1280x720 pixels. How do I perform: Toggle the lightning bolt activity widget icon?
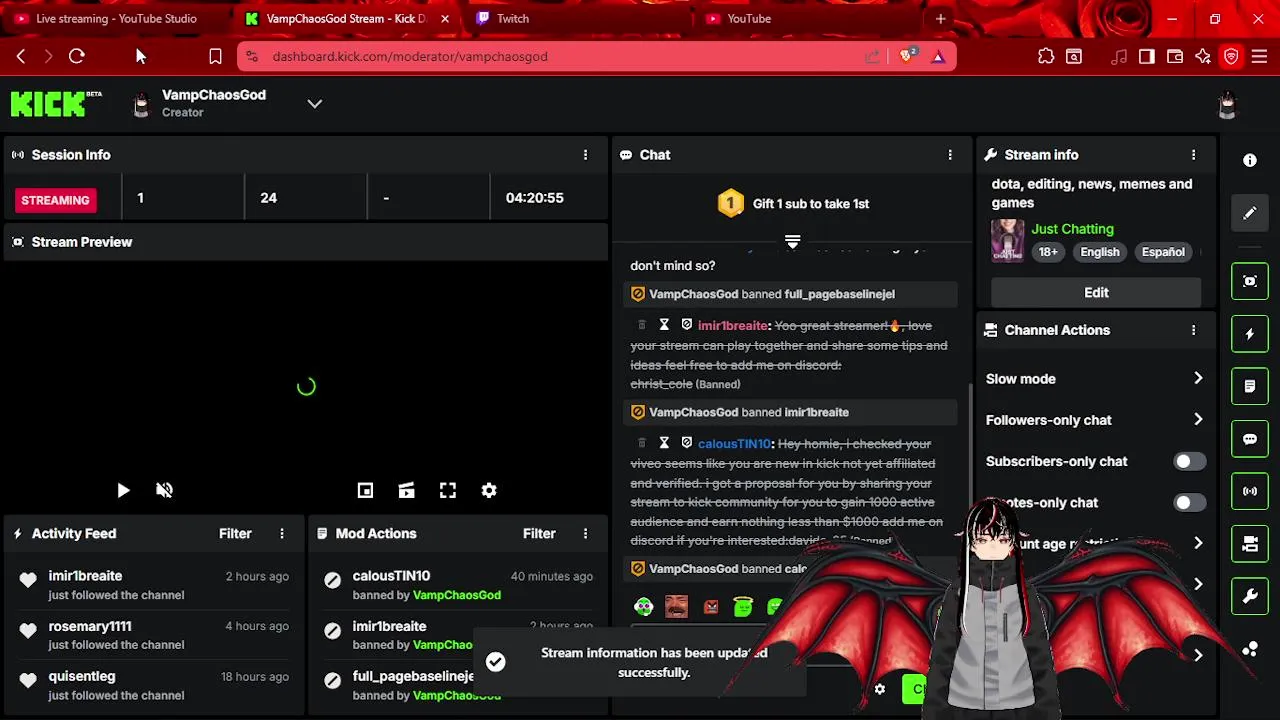tap(1250, 334)
